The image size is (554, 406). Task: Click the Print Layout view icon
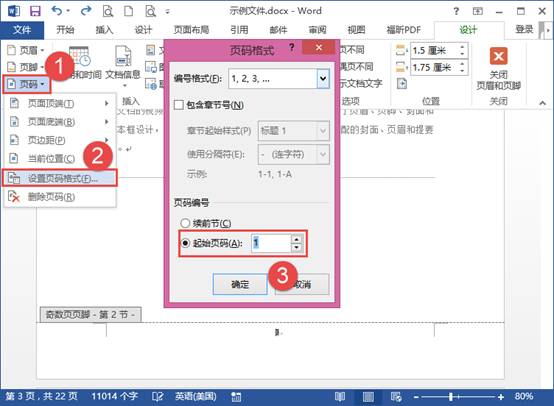pyautogui.click(x=368, y=397)
